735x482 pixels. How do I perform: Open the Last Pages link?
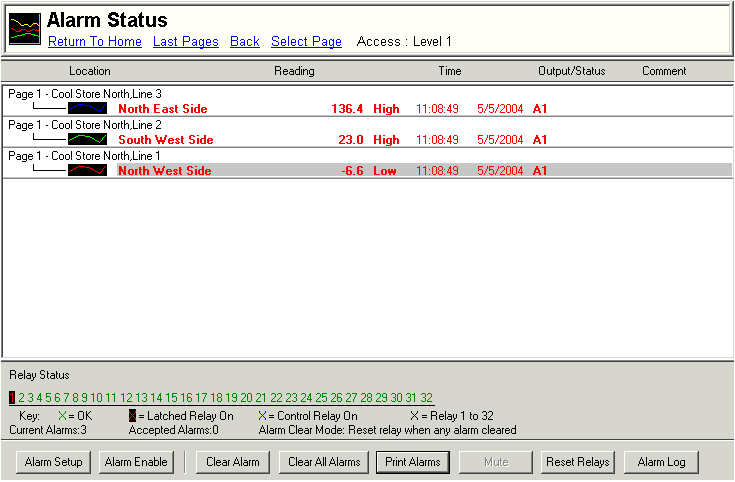tap(186, 41)
